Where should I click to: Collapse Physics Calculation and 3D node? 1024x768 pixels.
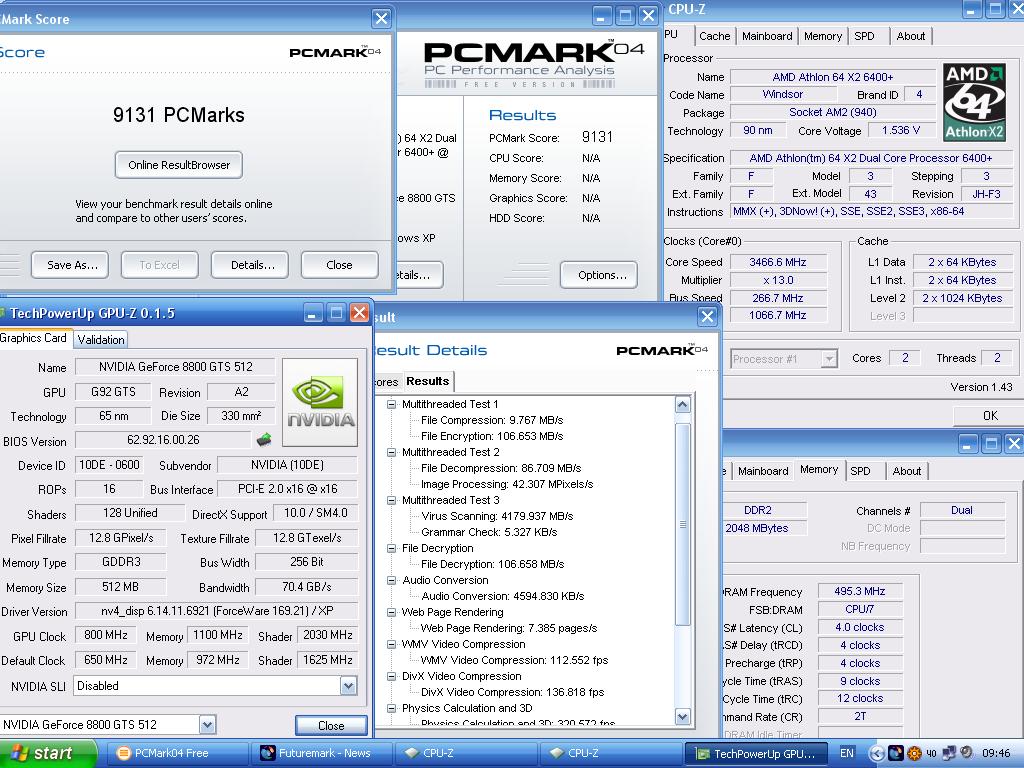pyautogui.click(x=391, y=708)
